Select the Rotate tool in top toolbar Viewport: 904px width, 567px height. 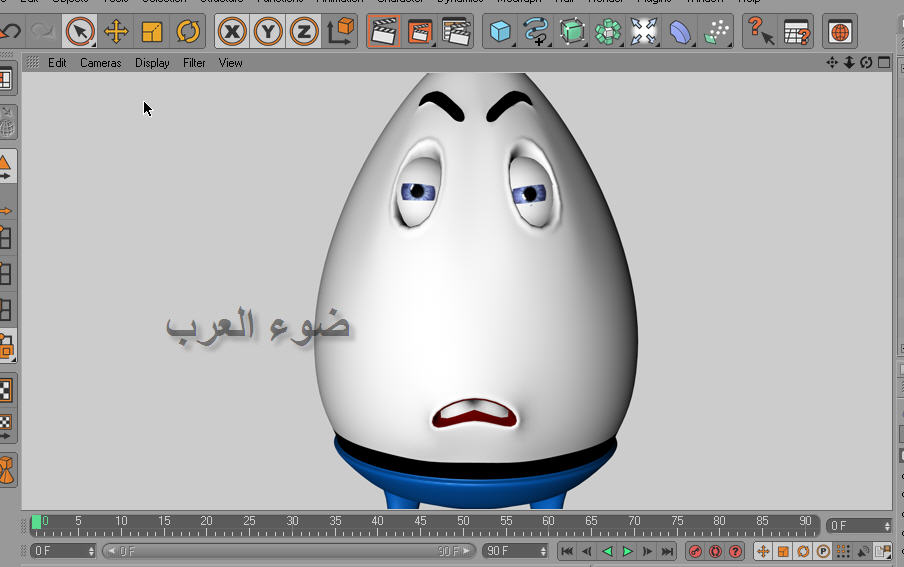coord(188,31)
